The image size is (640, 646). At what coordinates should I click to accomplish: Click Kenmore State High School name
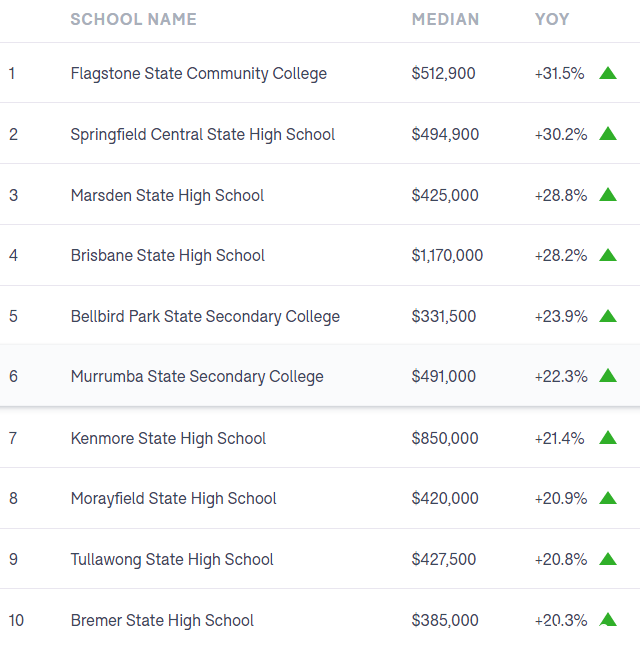tap(168, 438)
